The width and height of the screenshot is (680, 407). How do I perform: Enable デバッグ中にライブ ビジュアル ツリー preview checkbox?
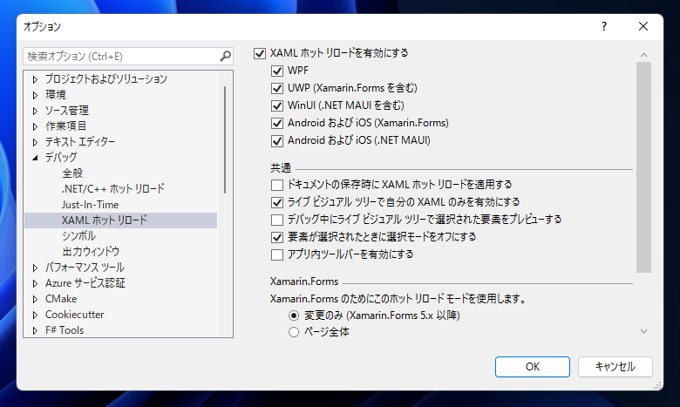277,220
